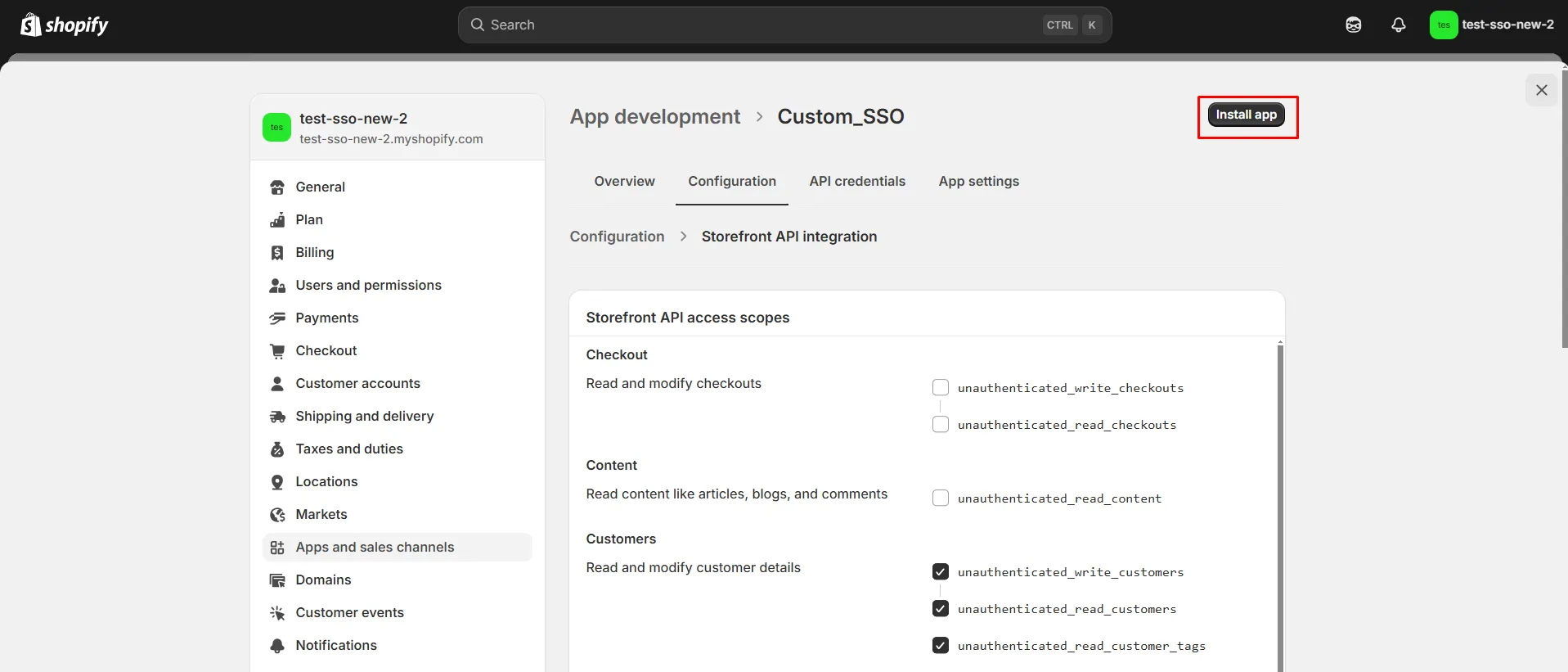Click the Domains icon
The width and height of the screenshot is (1568, 672).
(277, 580)
